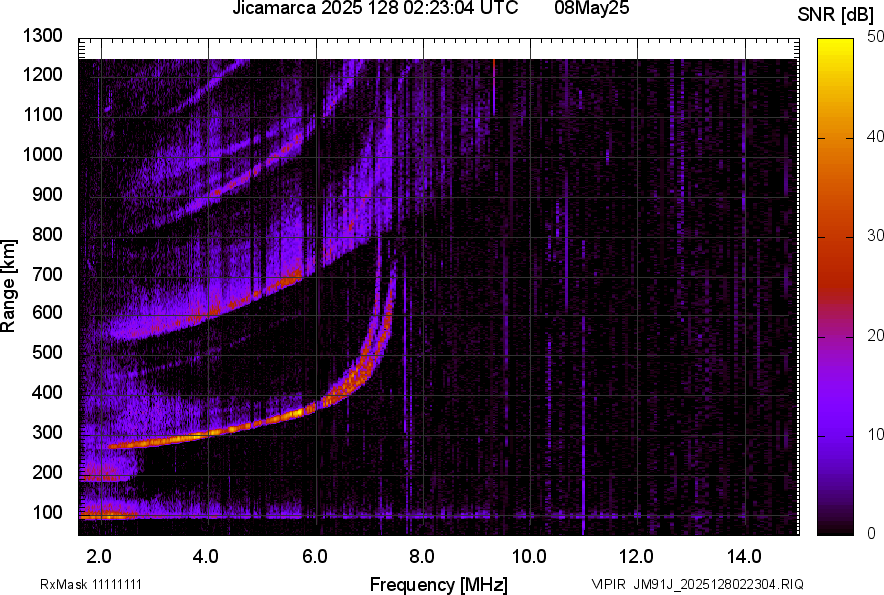Click the 08May25 date label
The height and width of the screenshot is (595, 884).
592,8
